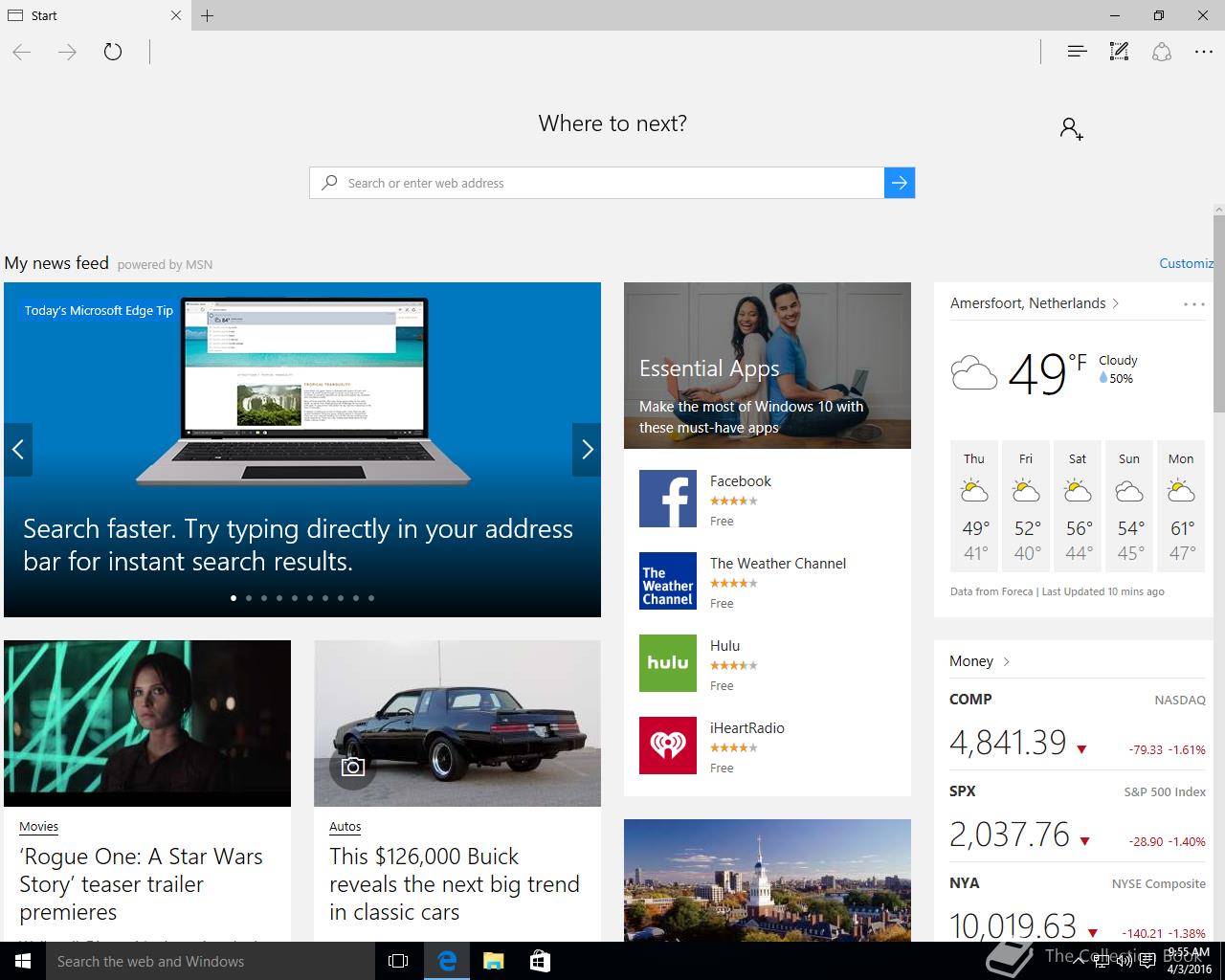Open a new tab with plus icon

tap(208, 15)
